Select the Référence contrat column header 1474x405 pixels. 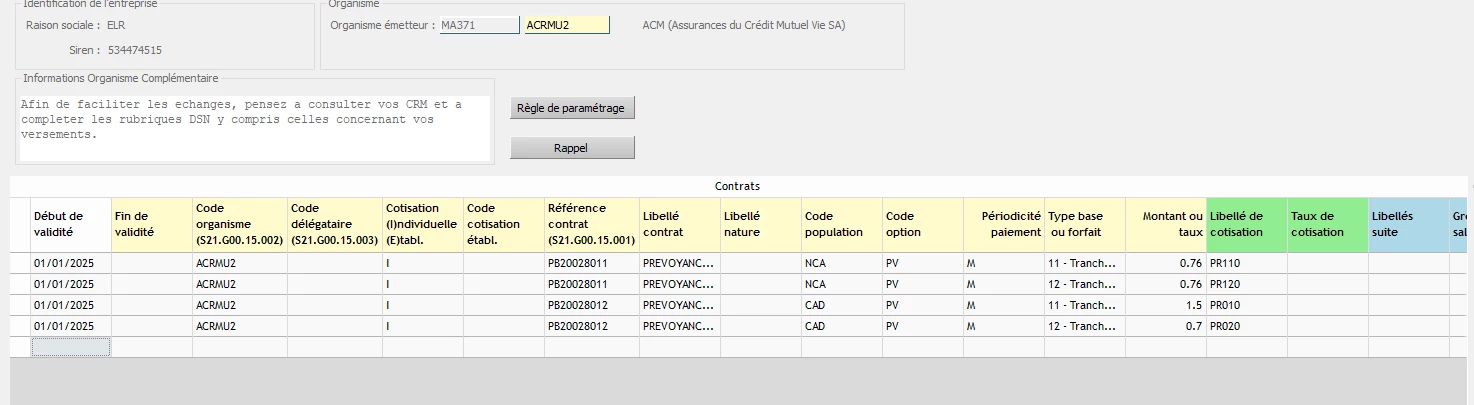592,224
